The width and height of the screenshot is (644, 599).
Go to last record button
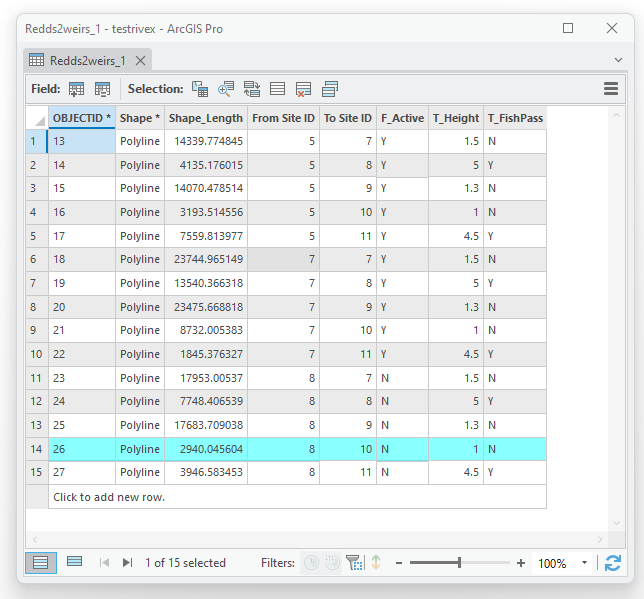click(x=128, y=562)
